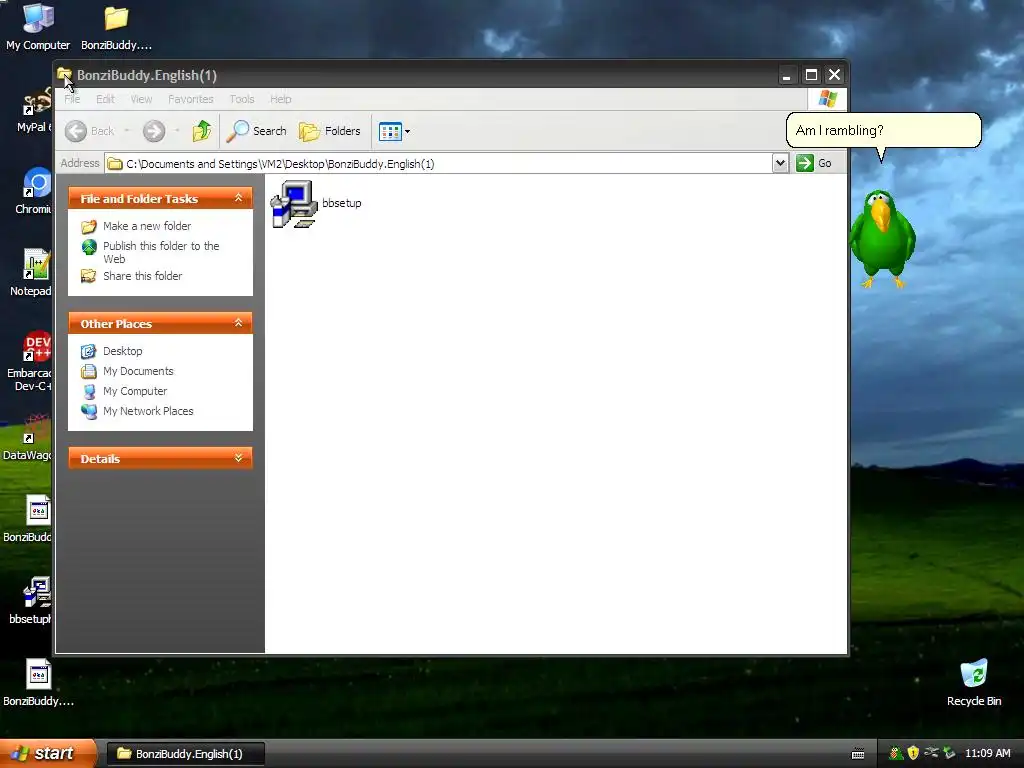Select Chromium desktop shortcut

(33, 191)
